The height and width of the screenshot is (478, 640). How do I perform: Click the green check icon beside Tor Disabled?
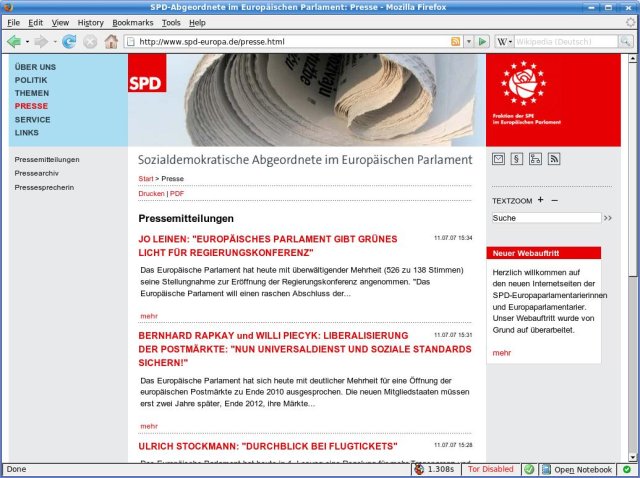pos(529,469)
